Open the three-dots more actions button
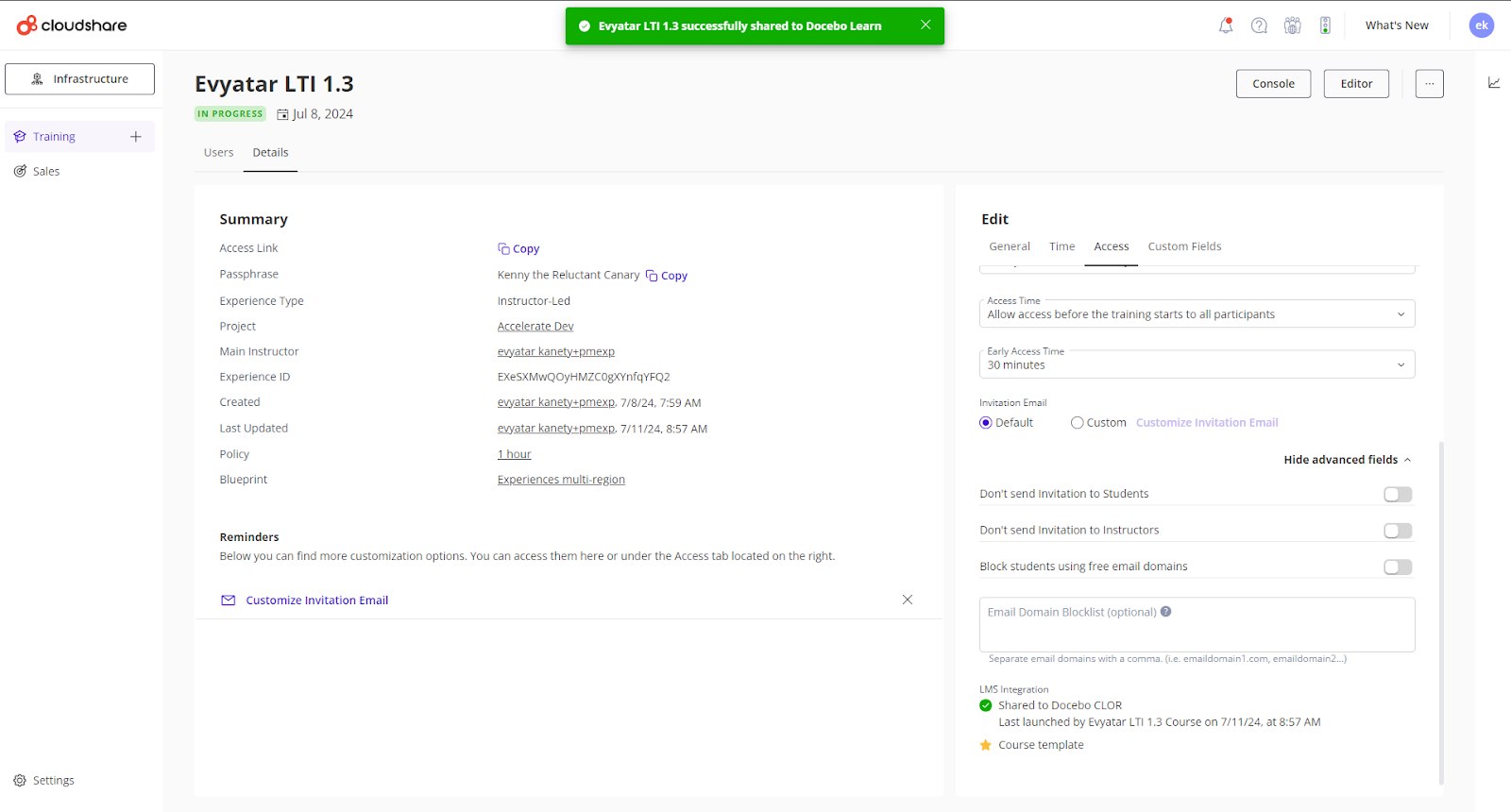Image resolution: width=1511 pixels, height=812 pixels. tap(1430, 84)
